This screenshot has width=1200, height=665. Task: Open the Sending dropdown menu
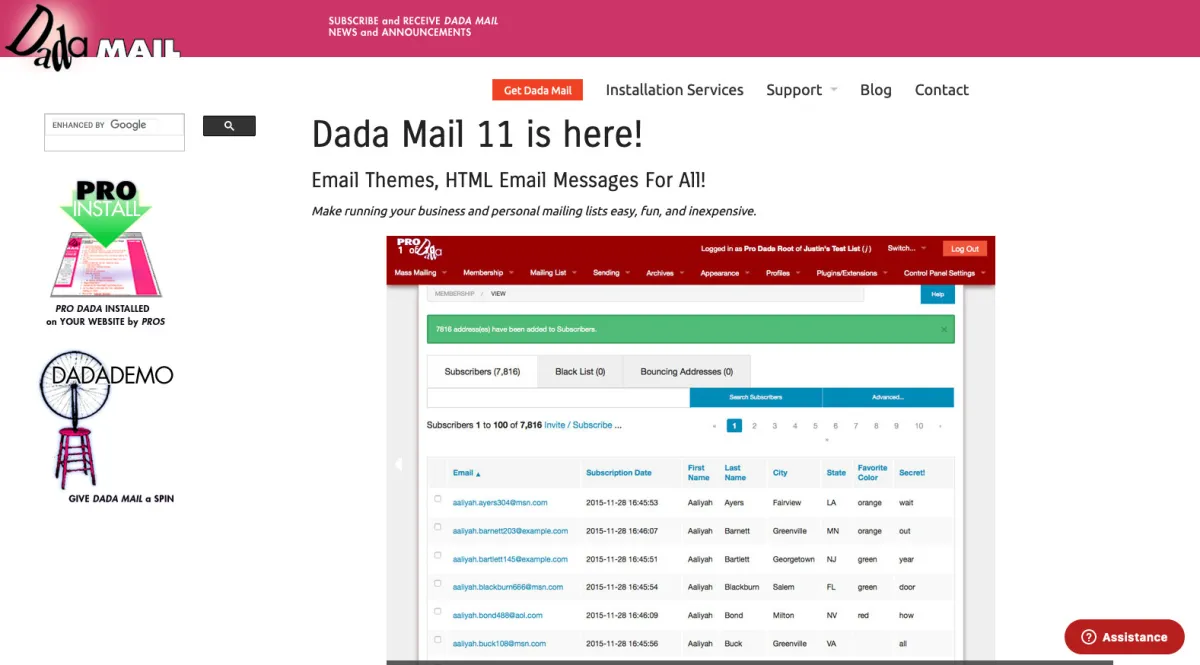[x=611, y=273]
